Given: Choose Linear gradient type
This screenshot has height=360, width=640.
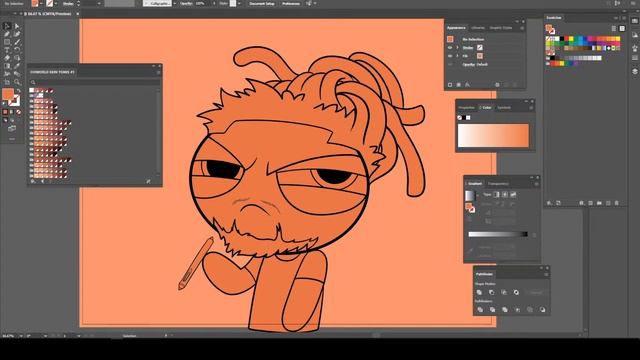Looking at the screenshot, I should click(x=496, y=195).
